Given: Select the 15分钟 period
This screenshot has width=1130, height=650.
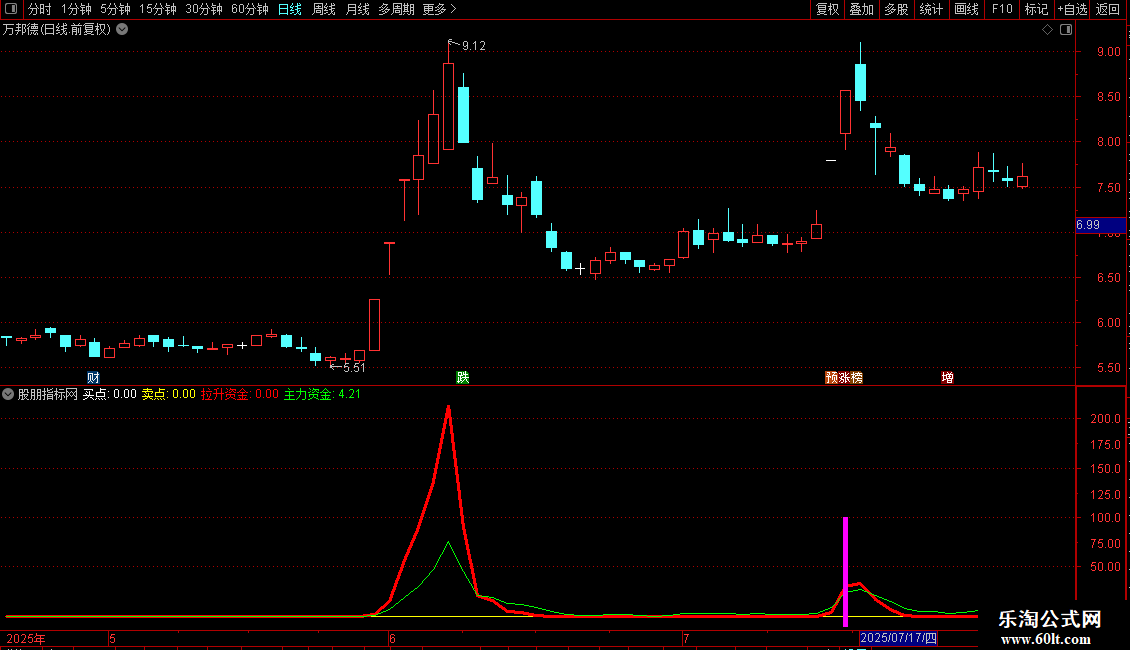Looking at the screenshot, I should 158,9.
